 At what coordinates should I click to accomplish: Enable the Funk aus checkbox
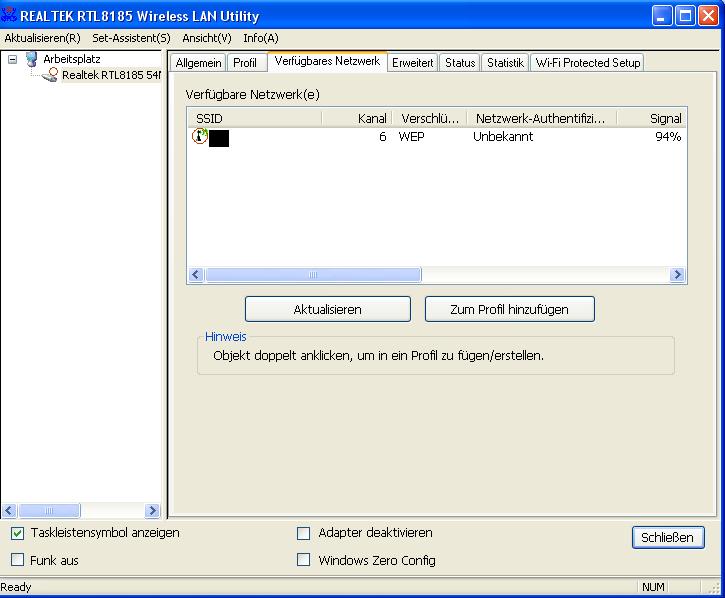point(17,560)
